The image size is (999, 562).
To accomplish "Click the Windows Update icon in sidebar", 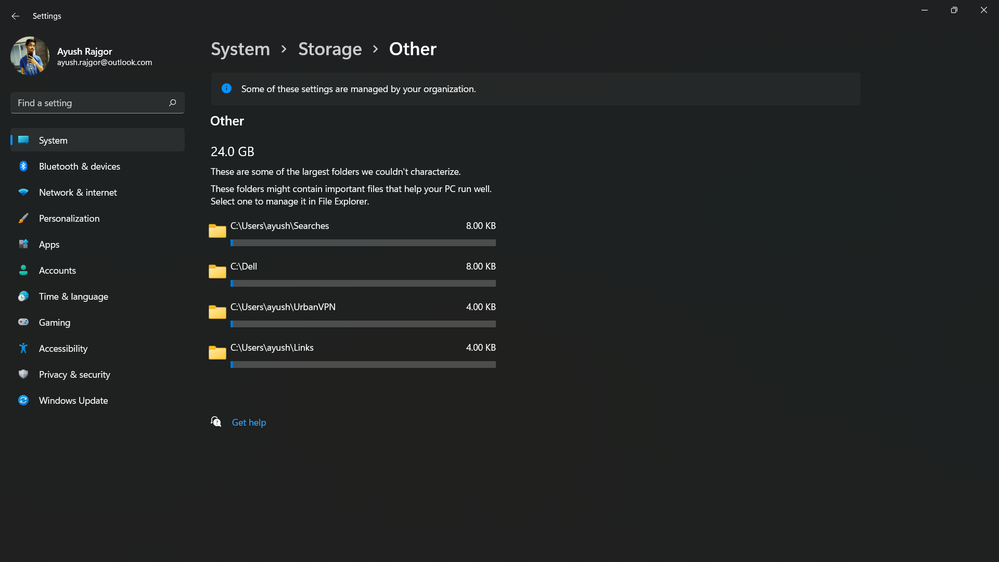I will pos(23,401).
